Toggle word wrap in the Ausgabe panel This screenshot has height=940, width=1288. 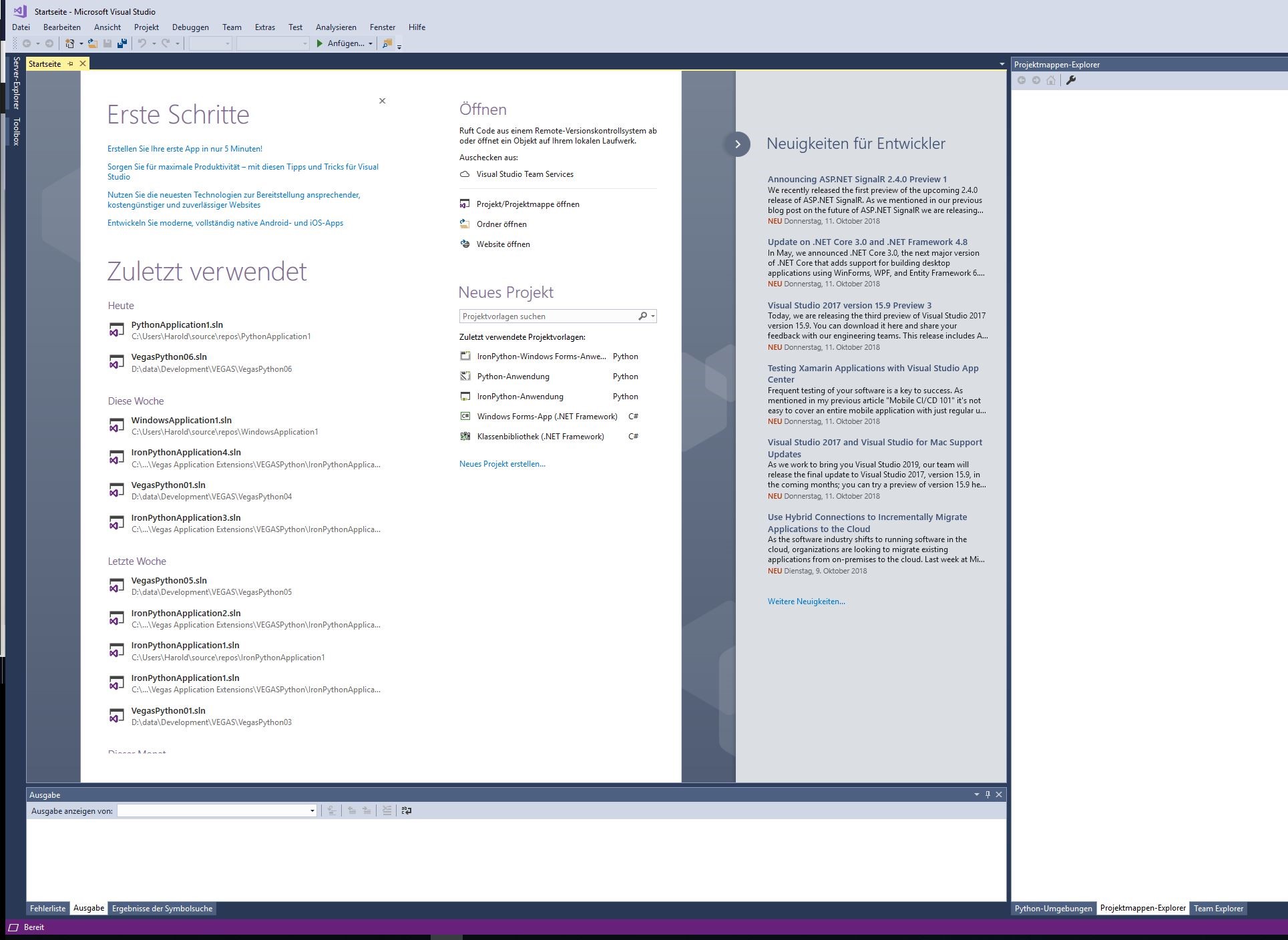406,810
